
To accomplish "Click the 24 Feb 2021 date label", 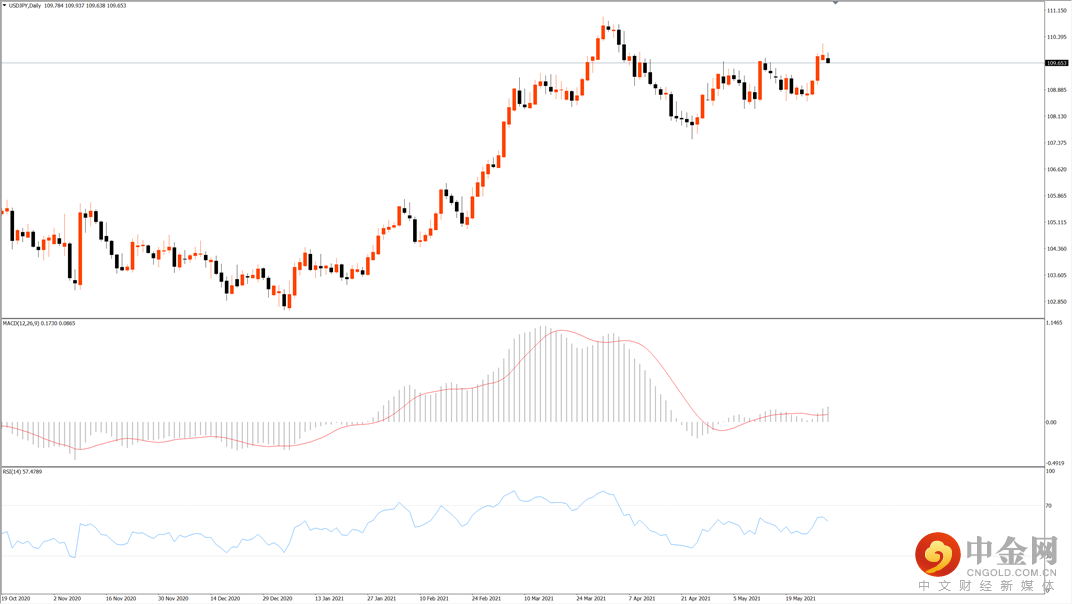I will click(x=486, y=599).
